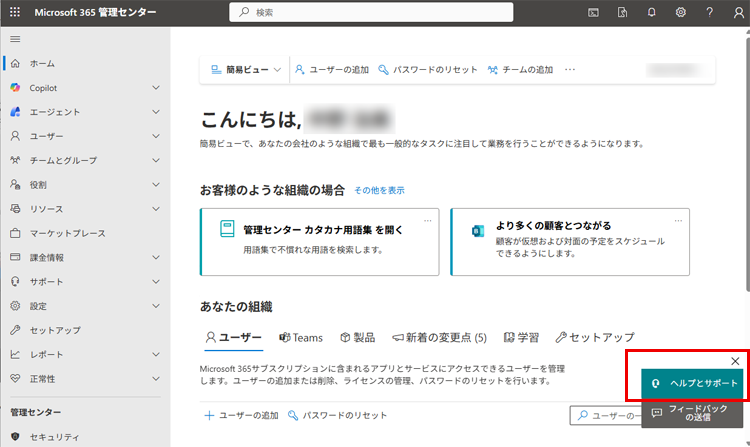The width and height of the screenshot is (750, 447).
Task: Close the help and feedback popup
Action: (735, 361)
